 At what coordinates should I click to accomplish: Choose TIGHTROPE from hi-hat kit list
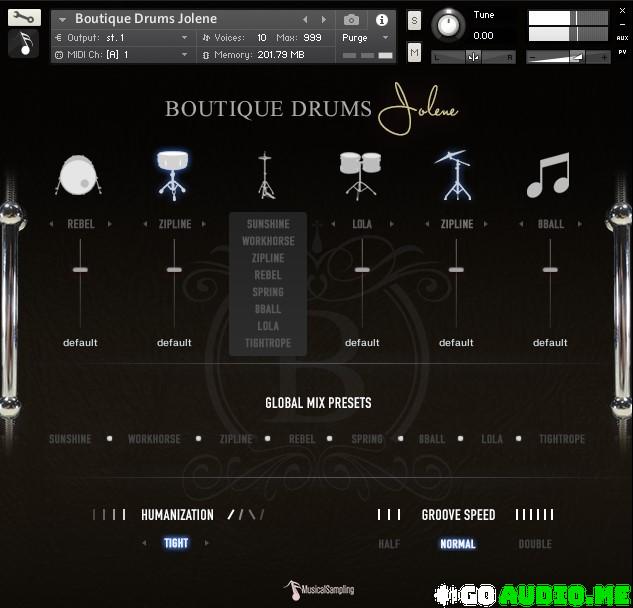pos(268,343)
